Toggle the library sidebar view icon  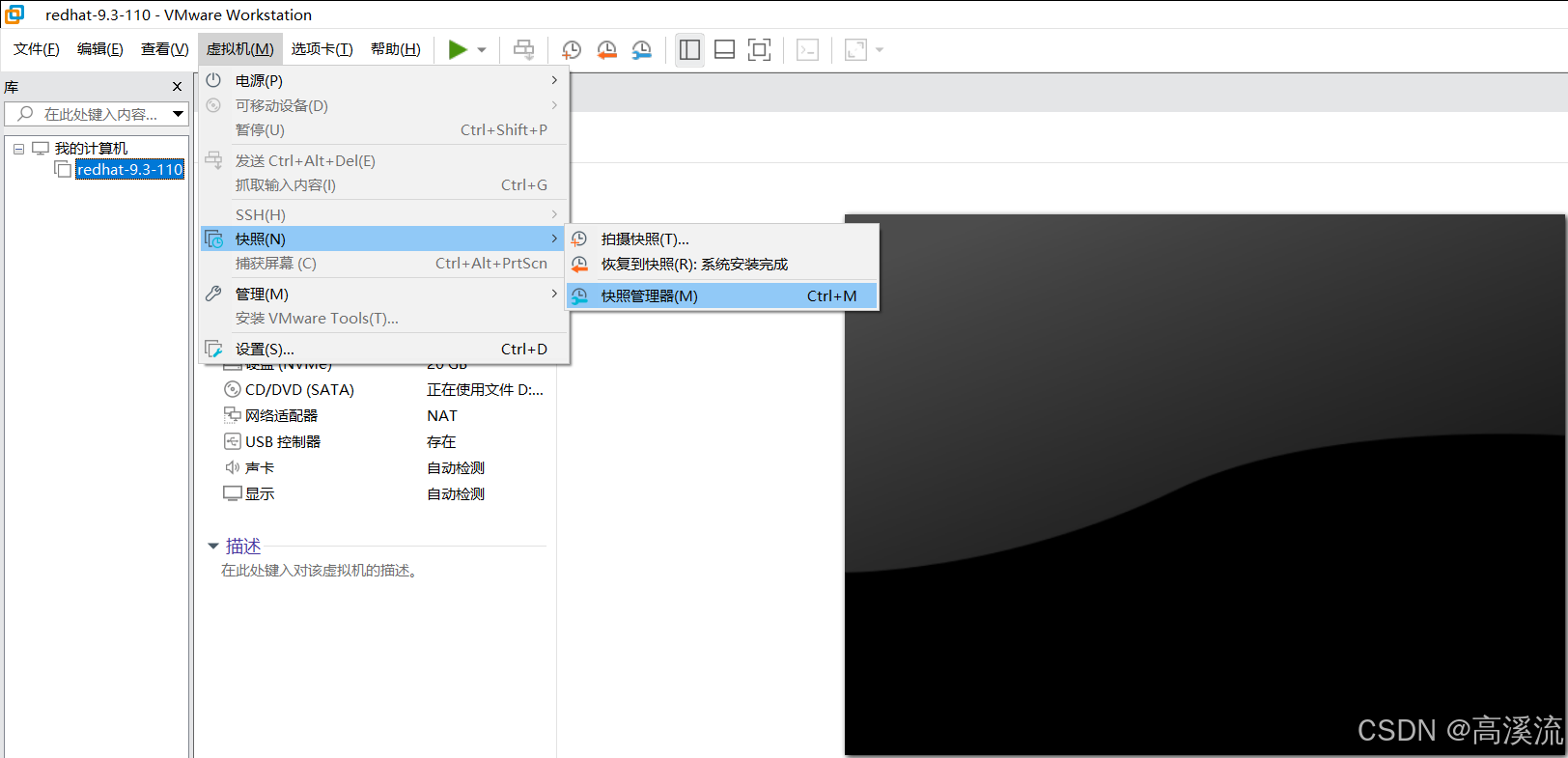pos(689,49)
